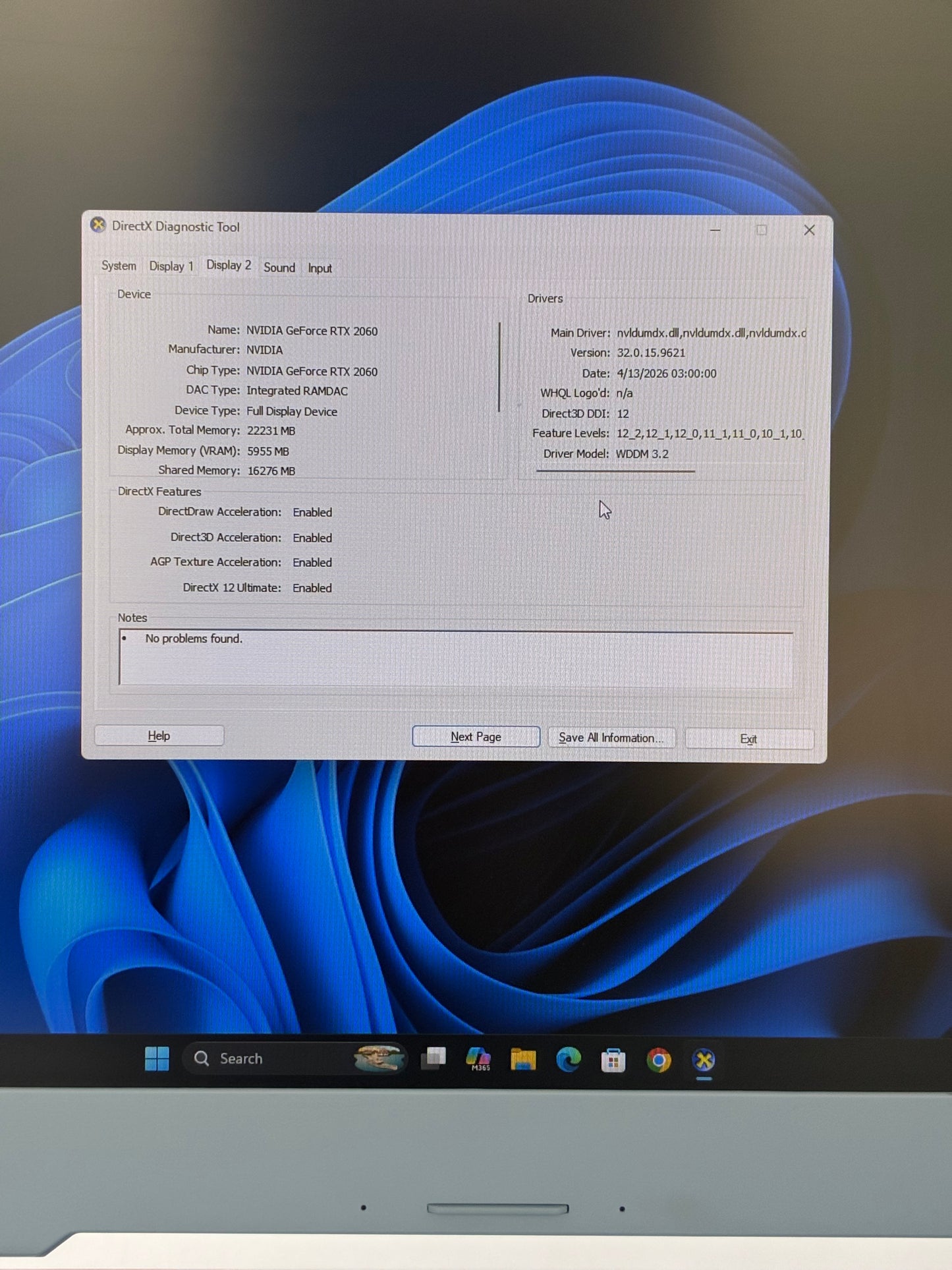Click the DirectX title bar icon
952x1270 pixels.
tap(98, 225)
